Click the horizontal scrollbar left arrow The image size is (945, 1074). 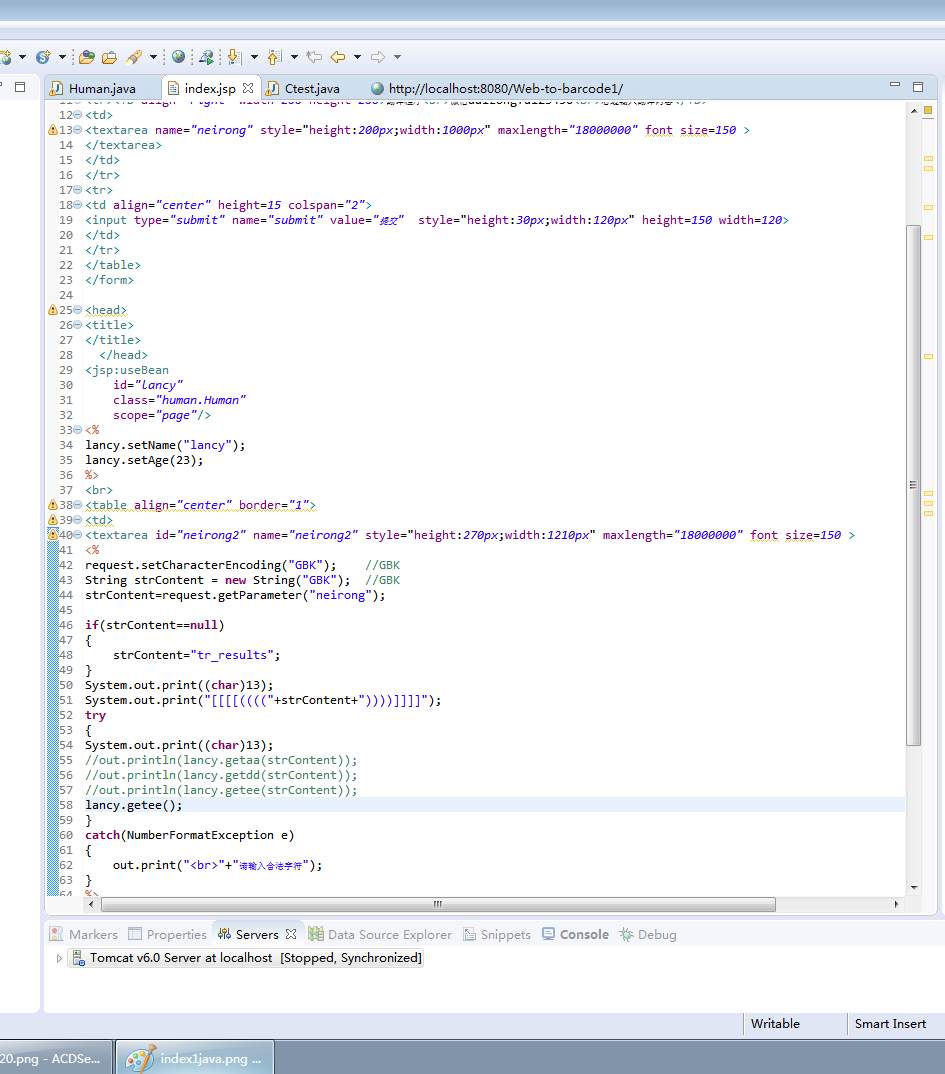pos(91,904)
